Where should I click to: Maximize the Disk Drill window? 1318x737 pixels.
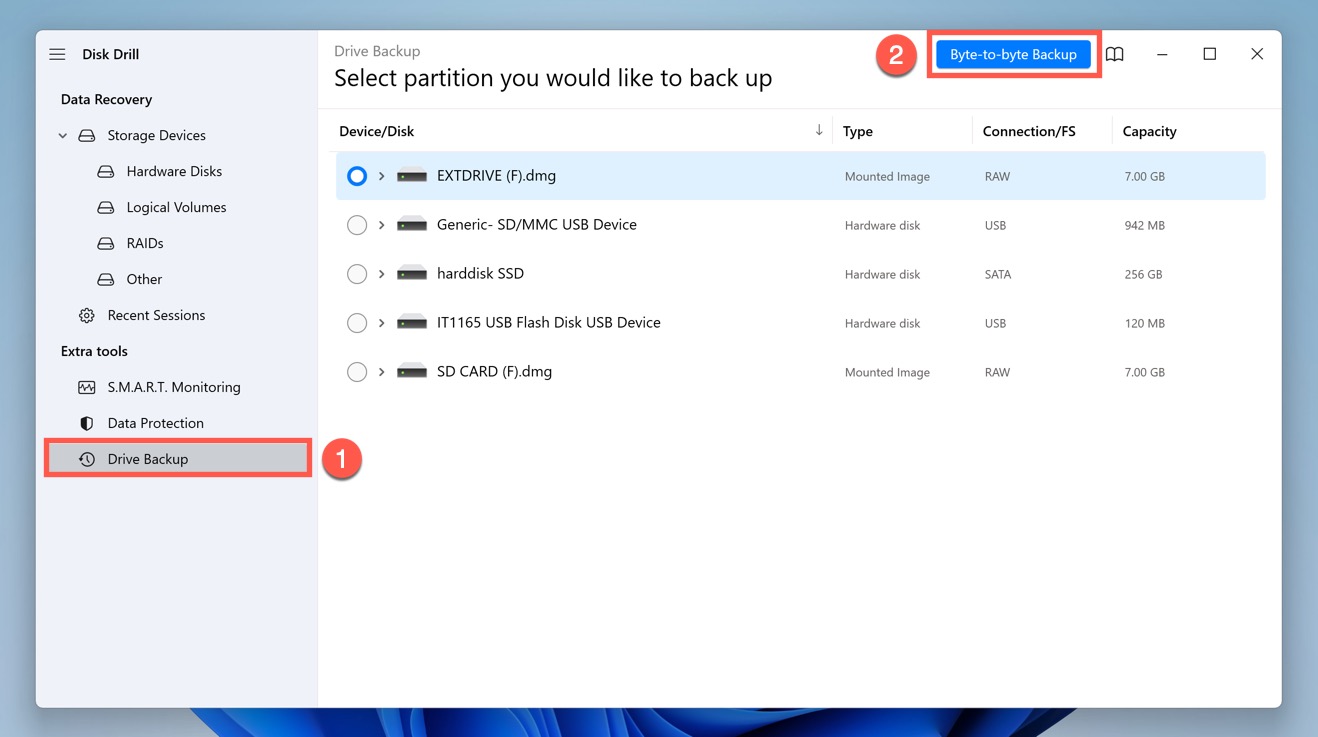pyautogui.click(x=1209, y=54)
